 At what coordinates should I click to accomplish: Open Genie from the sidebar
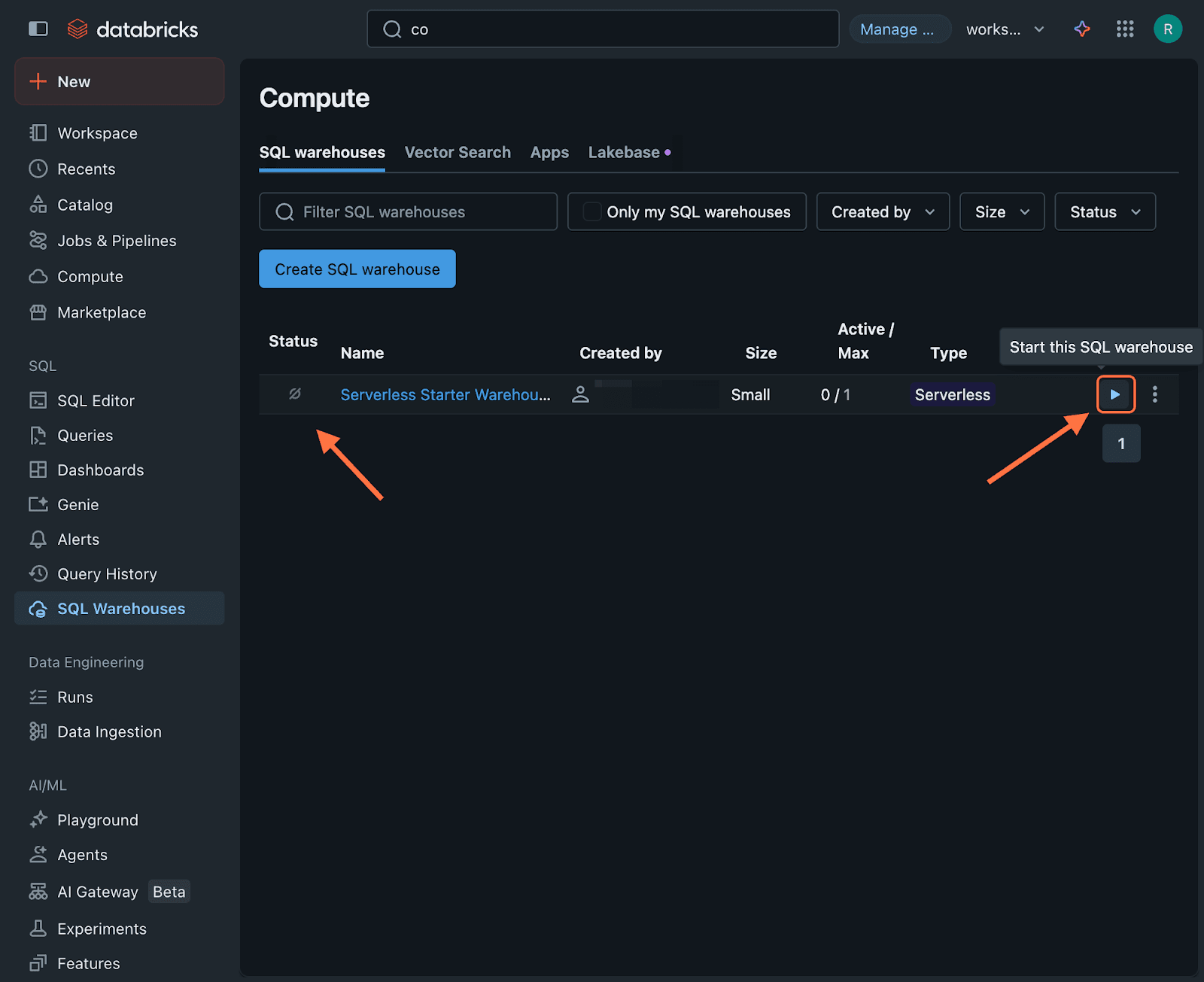78,505
